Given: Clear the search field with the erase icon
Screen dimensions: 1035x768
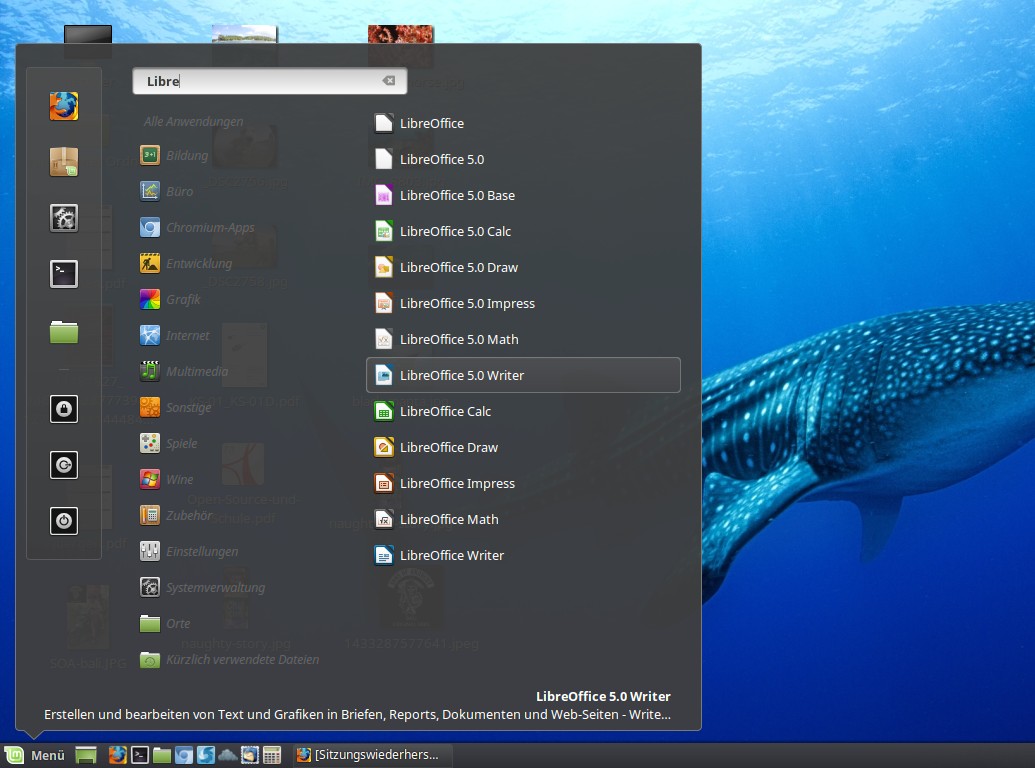Looking at the screenshot, I should (389, 80).
